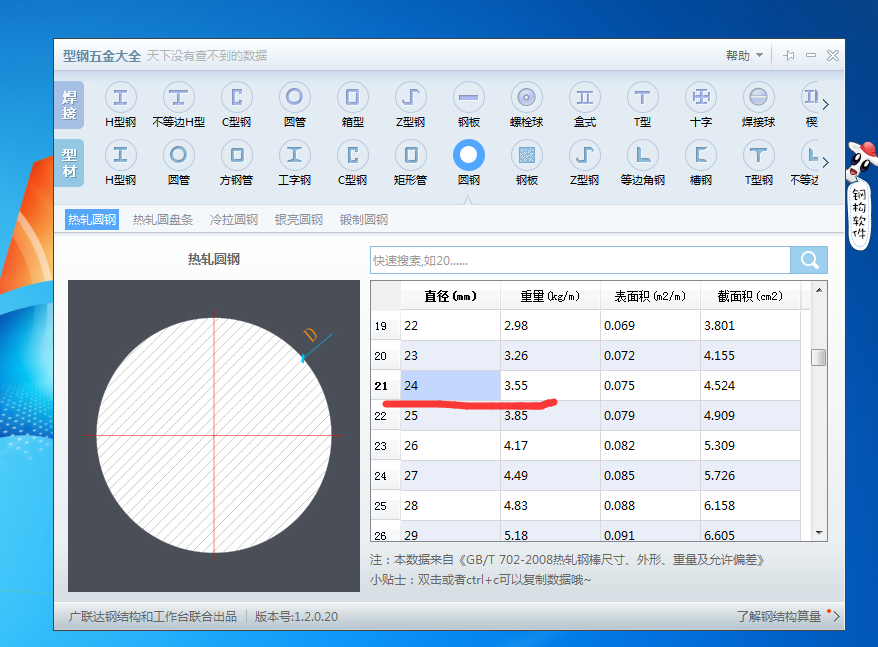
Task: Open the 热轧圆盘条 tab
Action: tap(163, 220)
